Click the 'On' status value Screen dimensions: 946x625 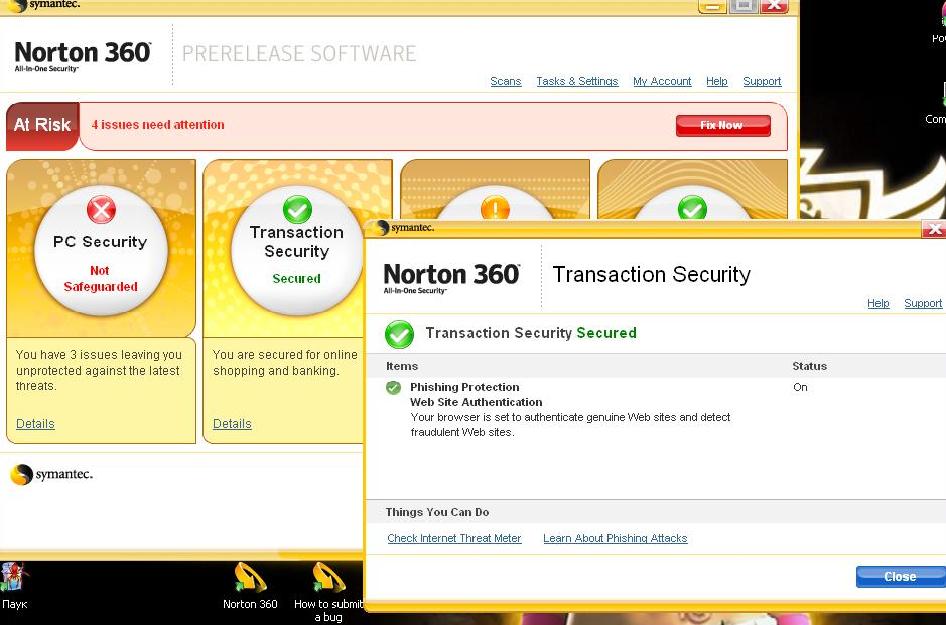800,387
